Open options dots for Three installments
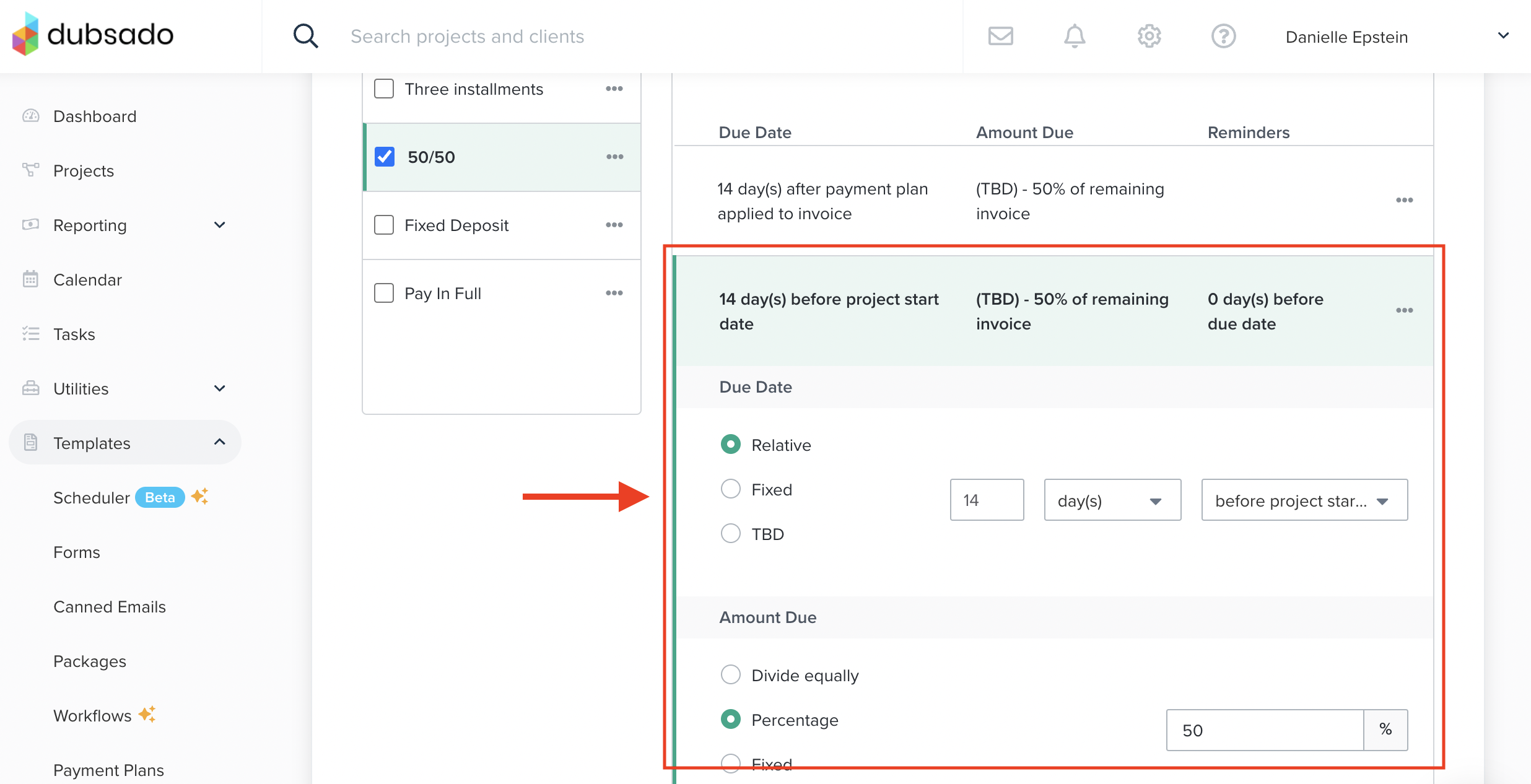Screen dimensions: 1531x784 click(x=614, y=89)
